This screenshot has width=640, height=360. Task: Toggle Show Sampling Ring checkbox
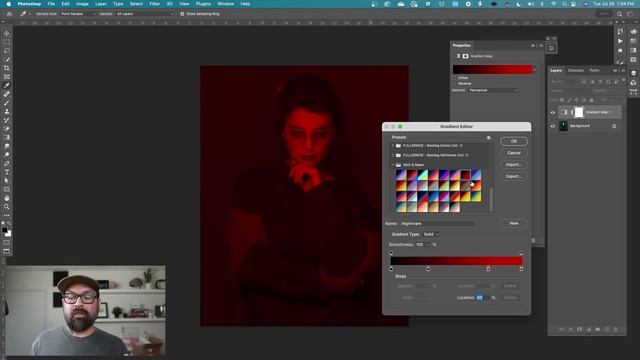coord(182,14)
